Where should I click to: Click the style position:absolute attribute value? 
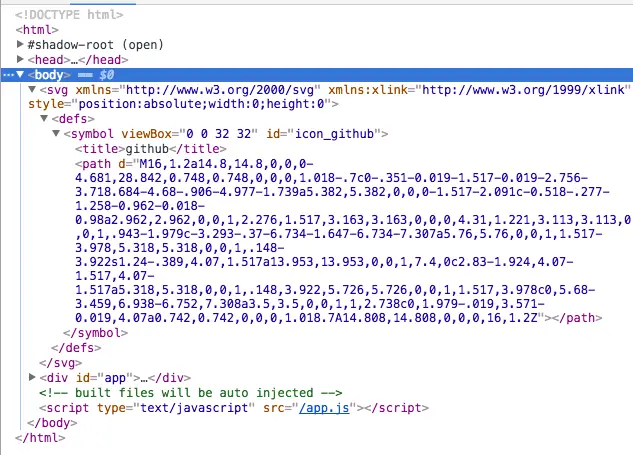[201, 104]
